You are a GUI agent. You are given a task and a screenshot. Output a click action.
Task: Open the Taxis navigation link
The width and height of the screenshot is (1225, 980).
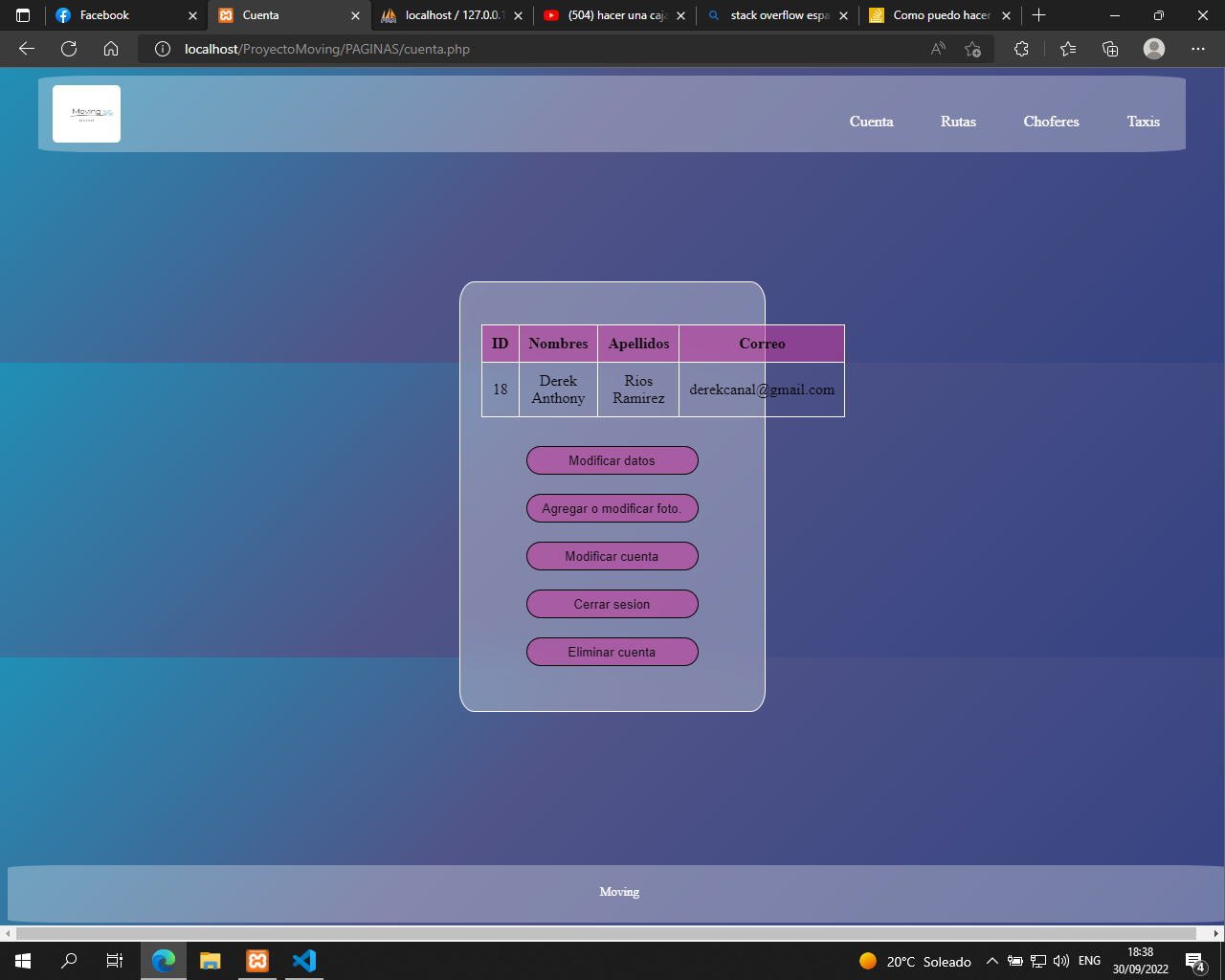coord(1143,122)
